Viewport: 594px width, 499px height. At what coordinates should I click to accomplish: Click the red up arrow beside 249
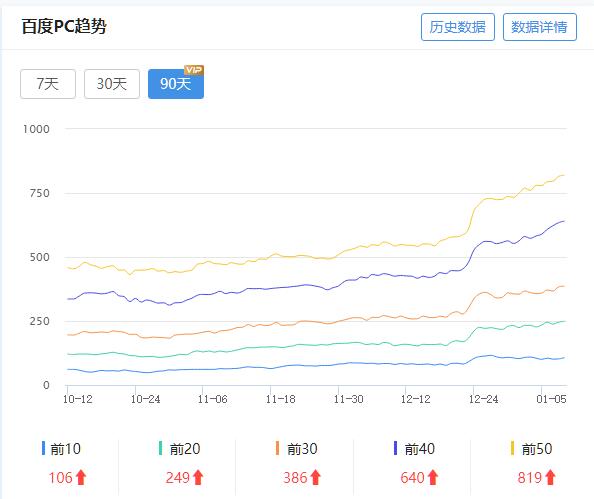[x=199, y=477]
